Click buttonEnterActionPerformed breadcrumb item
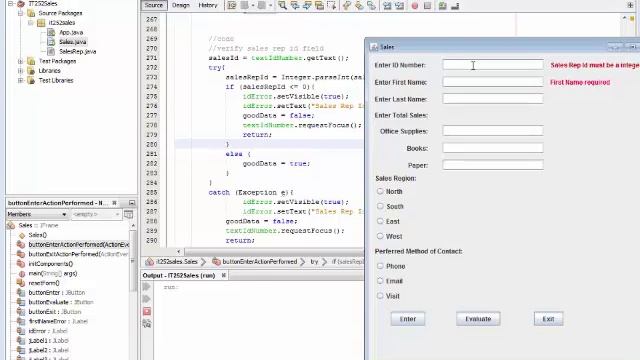640x360 pixels. point(256,262)
